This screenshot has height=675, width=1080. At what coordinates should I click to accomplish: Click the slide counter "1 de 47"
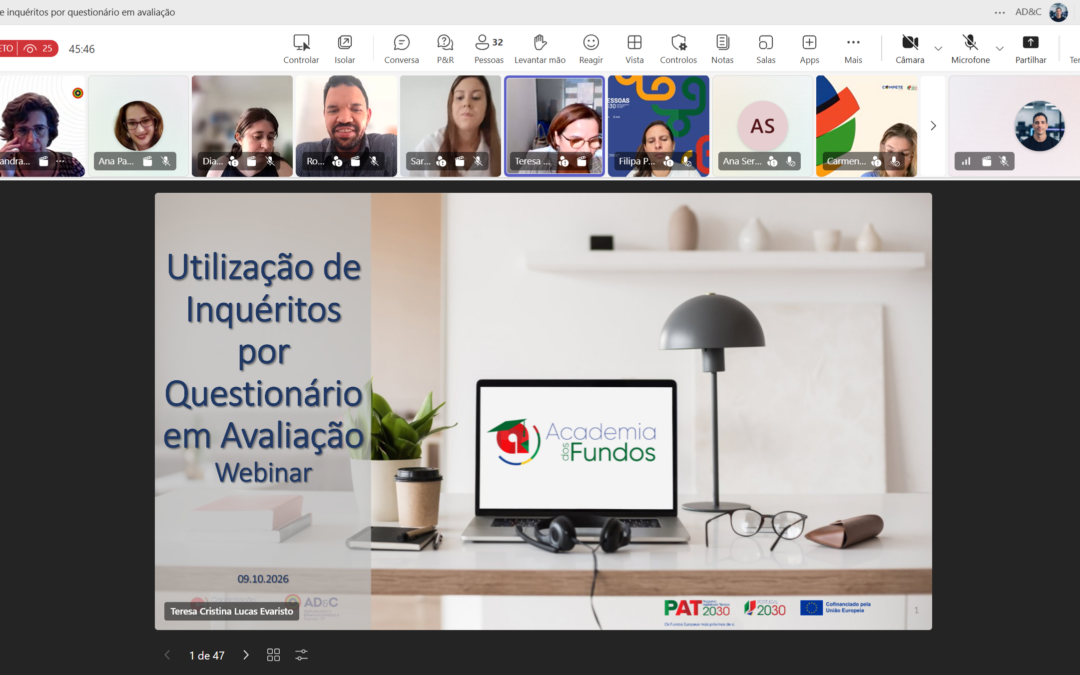pos(207,656)
